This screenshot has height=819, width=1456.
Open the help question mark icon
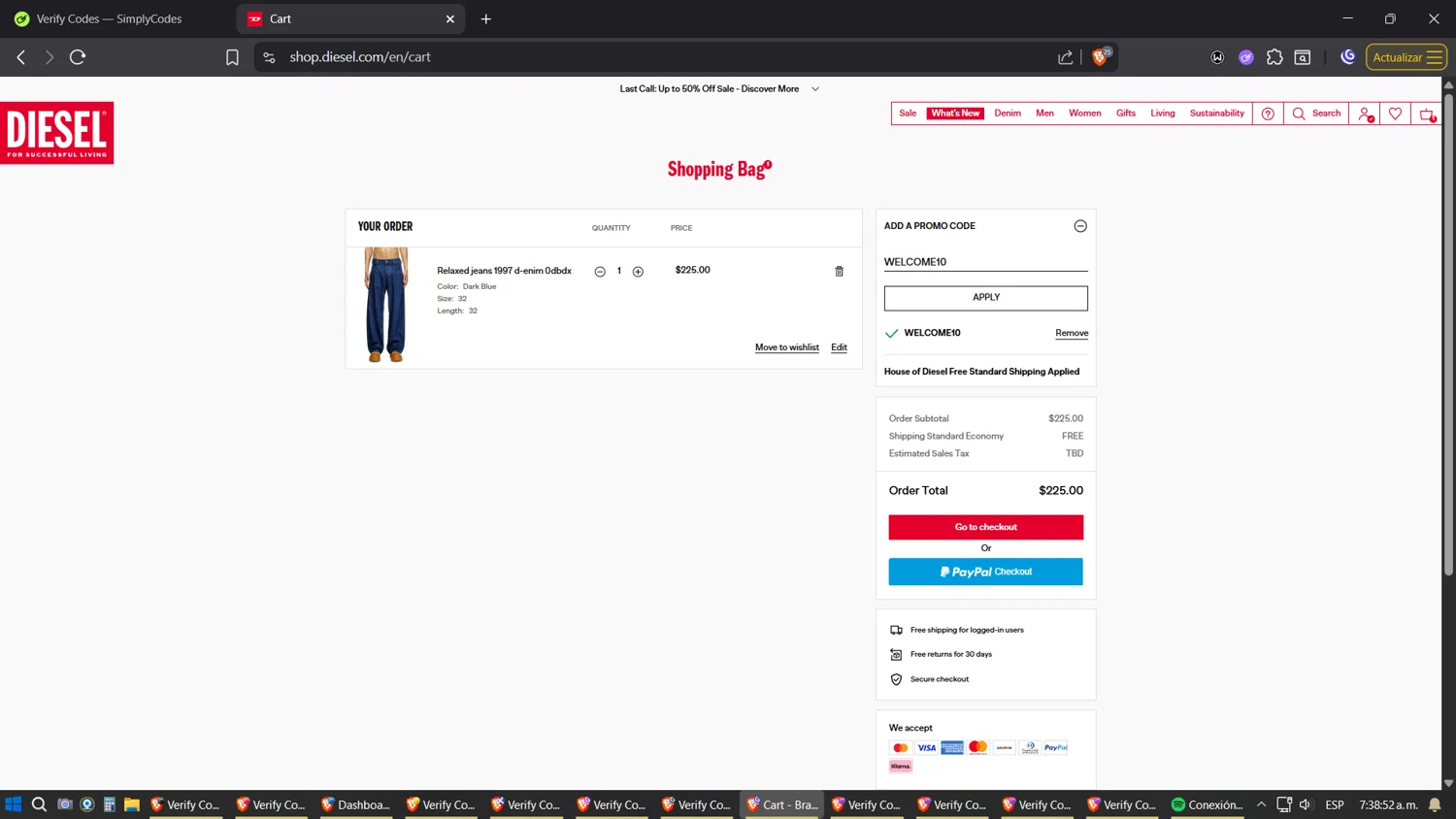coord(1268,114)
